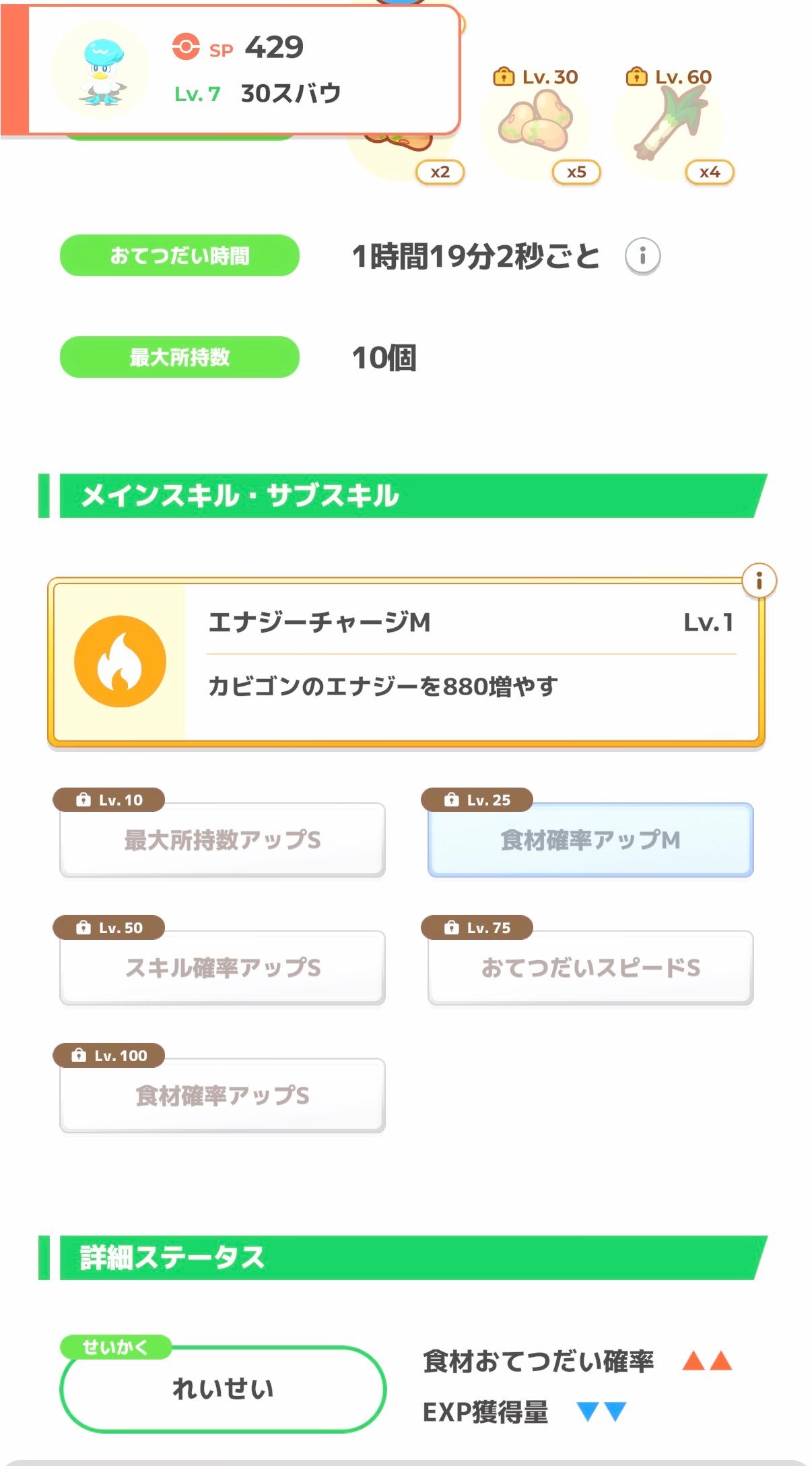Open the main skill info icon
This screenshot has width=812, height=1466.
[759, 581]
